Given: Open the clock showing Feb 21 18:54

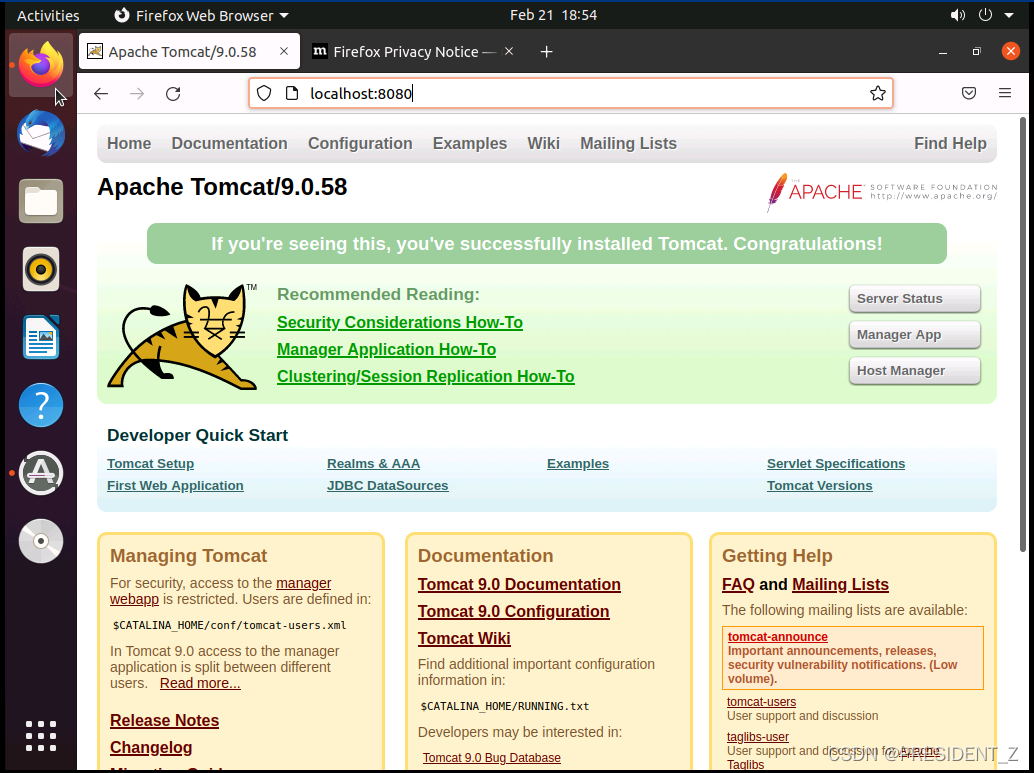Looking at the screenshot, I should [553, 15].
